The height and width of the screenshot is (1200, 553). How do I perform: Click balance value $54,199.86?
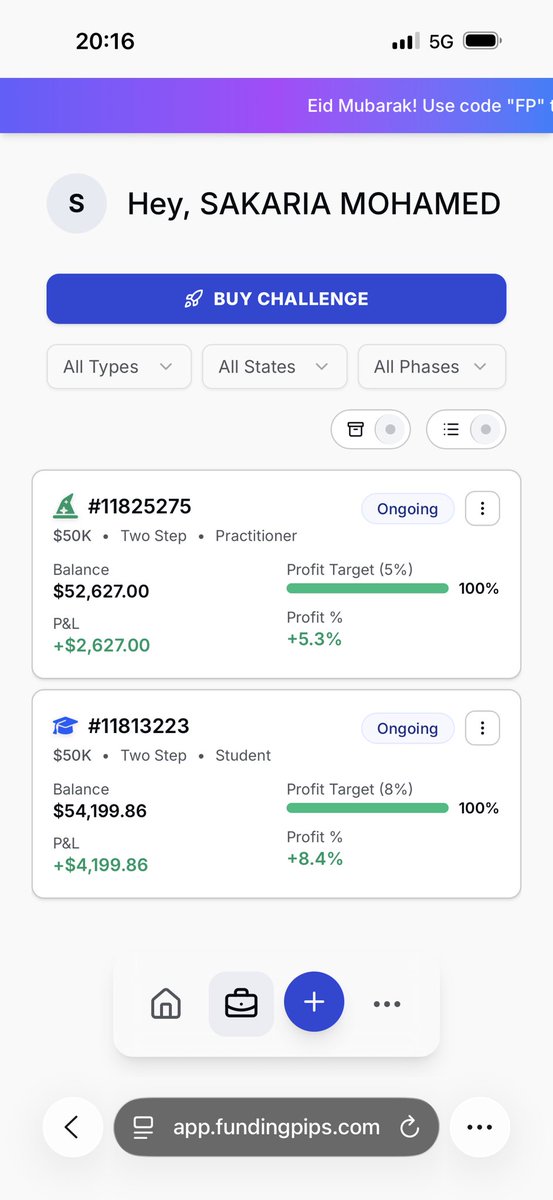pos(100,811)
